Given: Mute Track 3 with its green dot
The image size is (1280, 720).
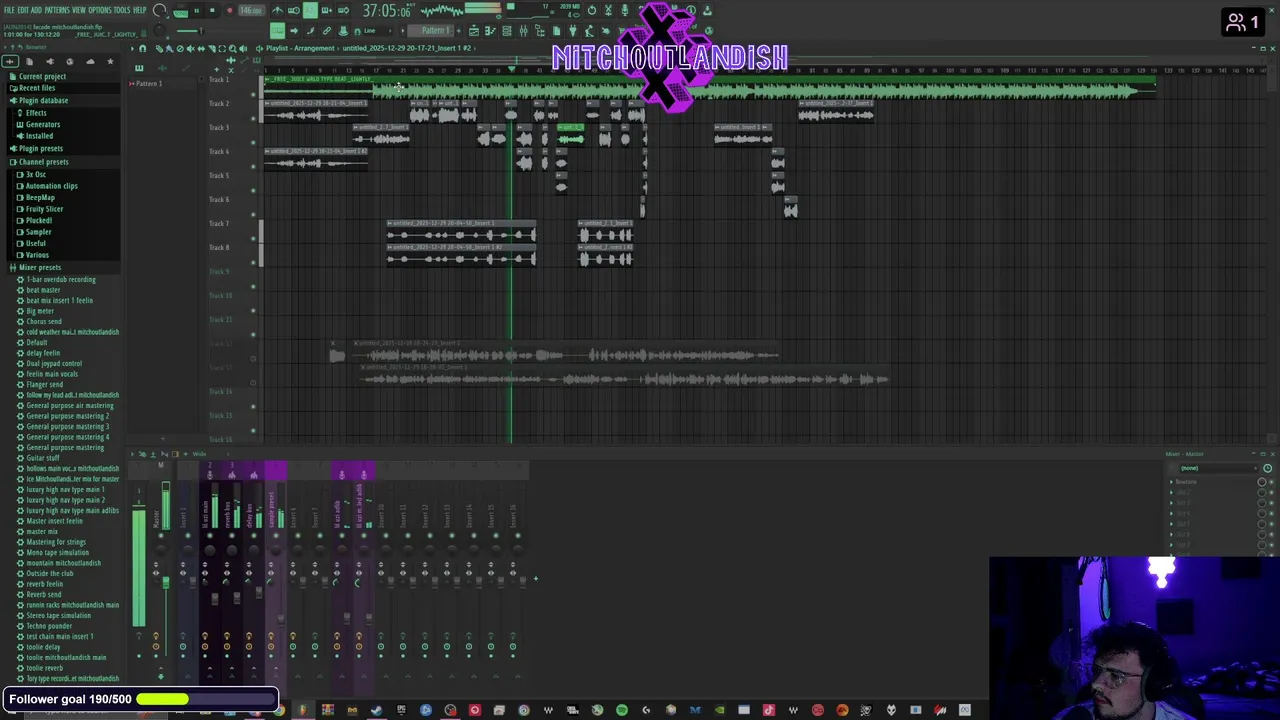Looking at the screenshot, I should 253,142.
